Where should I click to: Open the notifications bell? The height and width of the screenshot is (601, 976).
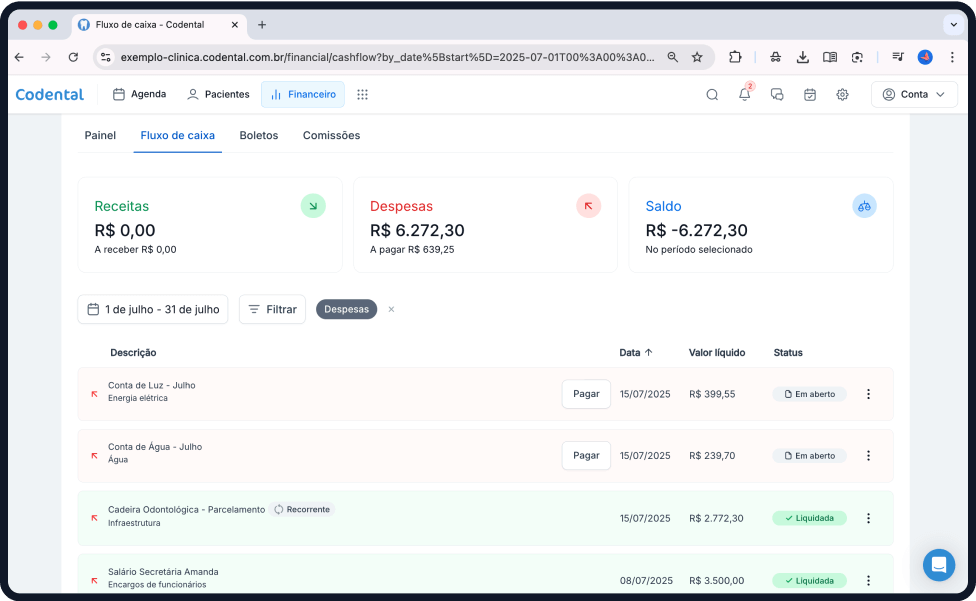point(744,94)
